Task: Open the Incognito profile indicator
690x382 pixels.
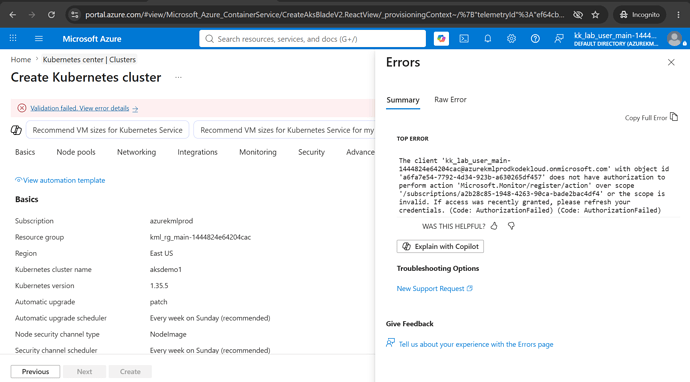Action: pyautogui.click(x=639, y=15)
